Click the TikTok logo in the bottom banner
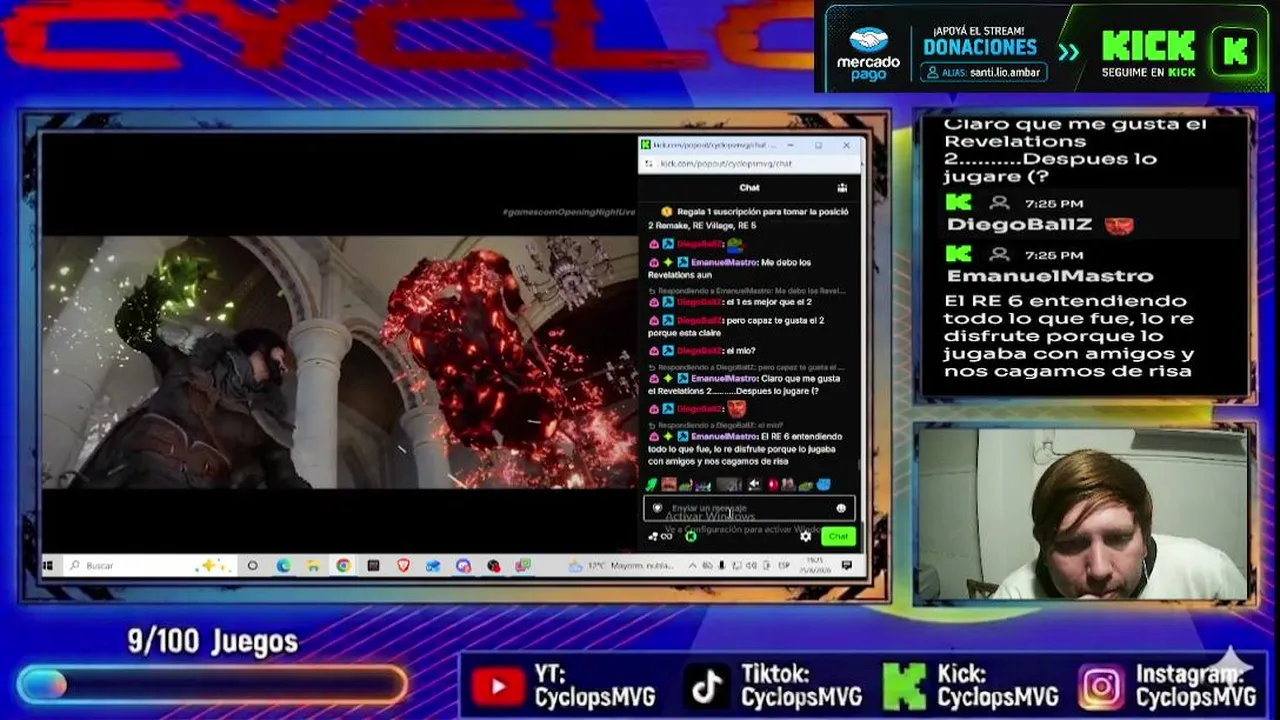 [708, 686]
